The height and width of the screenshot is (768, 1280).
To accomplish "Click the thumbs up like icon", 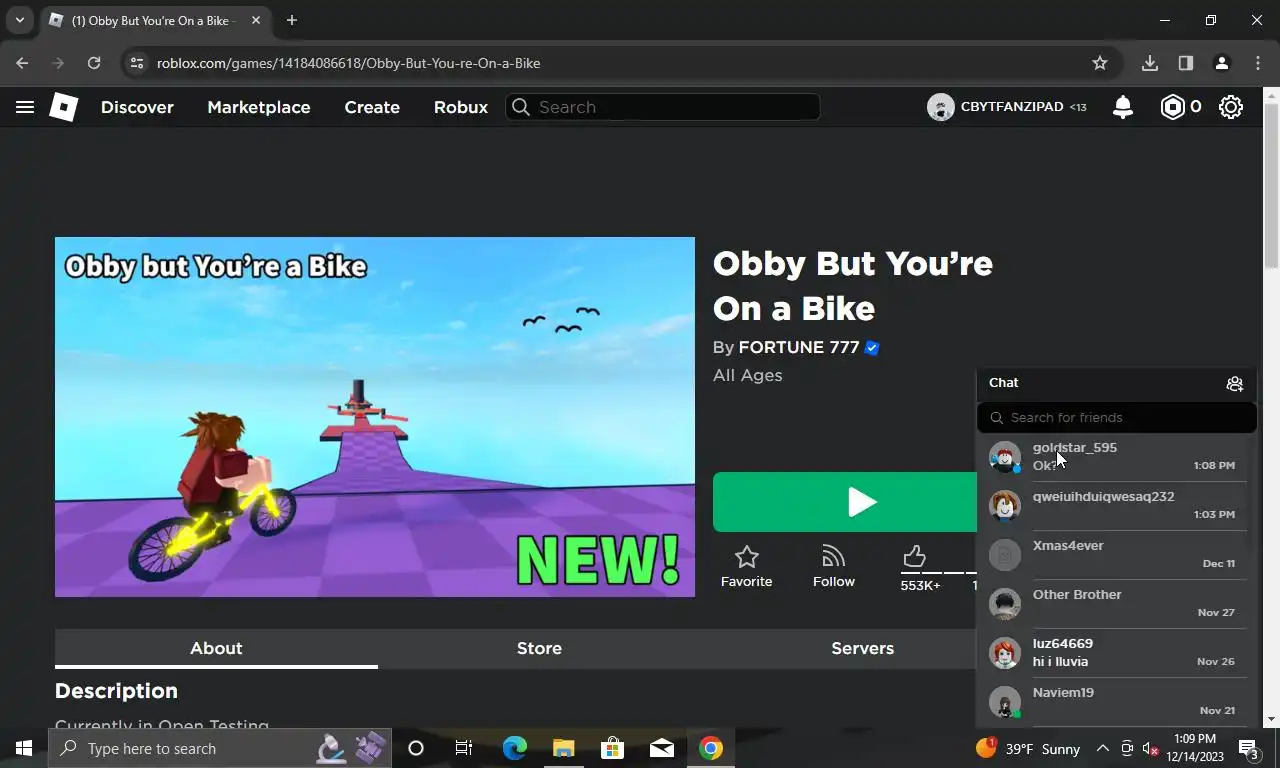I will pos(914,557).
